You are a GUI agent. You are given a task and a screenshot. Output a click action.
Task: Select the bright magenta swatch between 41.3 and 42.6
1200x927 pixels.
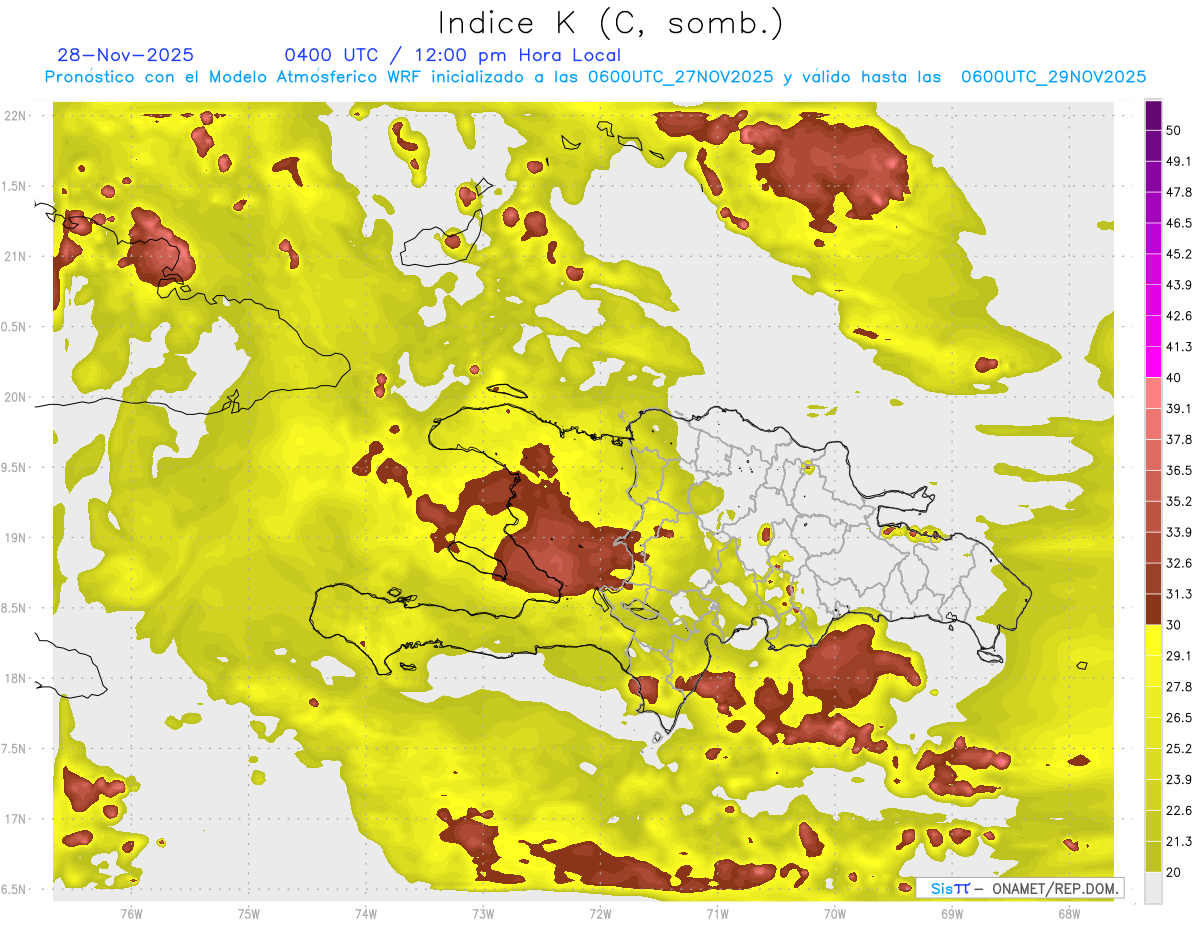(x=1153, y=330)
